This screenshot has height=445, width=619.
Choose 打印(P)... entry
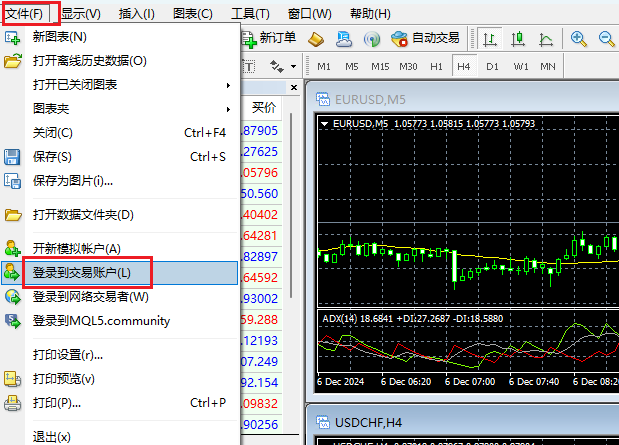point(120,403)
